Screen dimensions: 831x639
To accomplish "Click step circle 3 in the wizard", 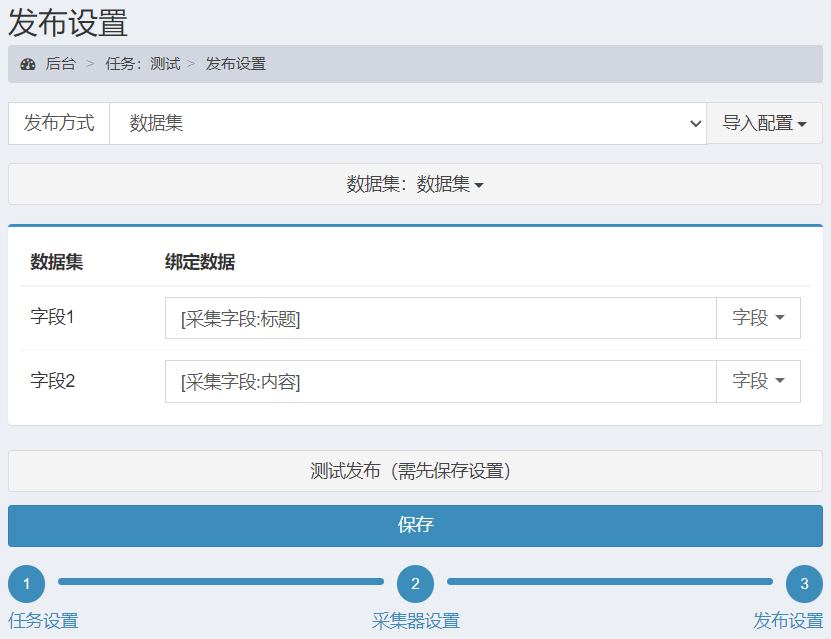I will point(805,583).
